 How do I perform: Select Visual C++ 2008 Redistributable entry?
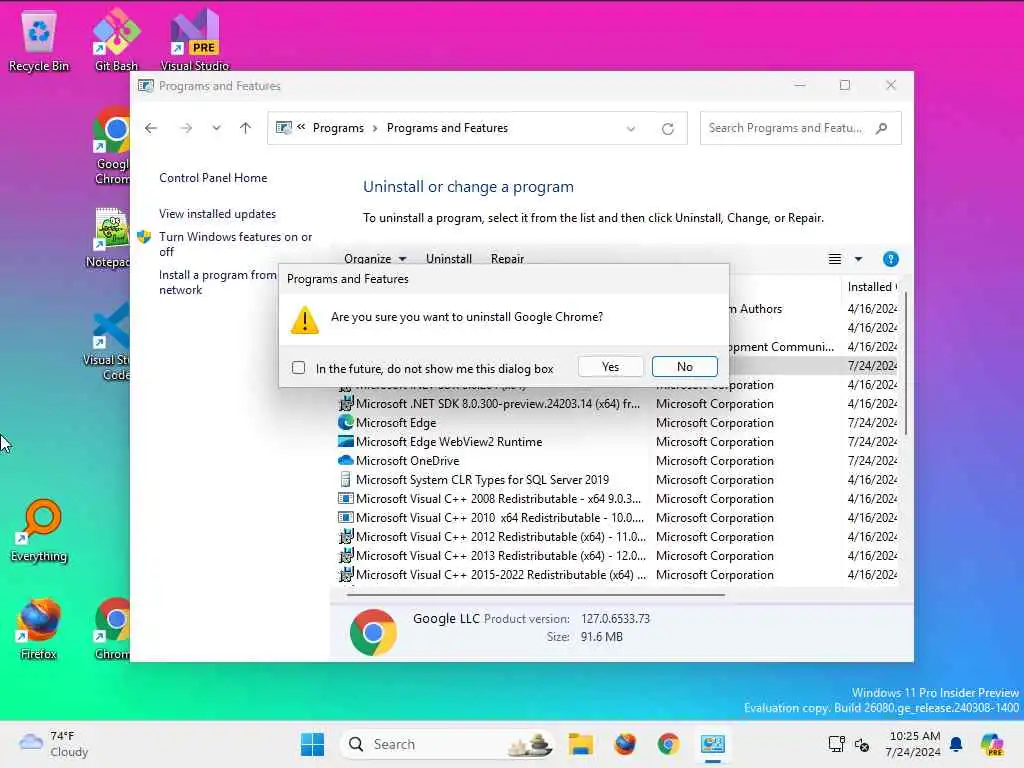point(617,498)
